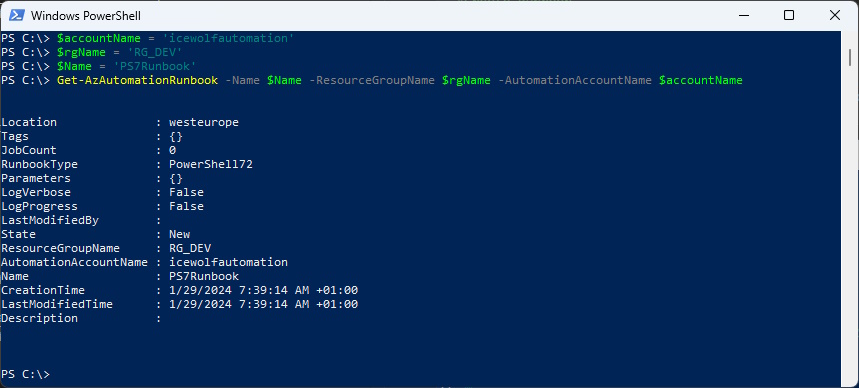Close the Windows PowerShell window
Screen dimensions: 859x388
[835, 15]
